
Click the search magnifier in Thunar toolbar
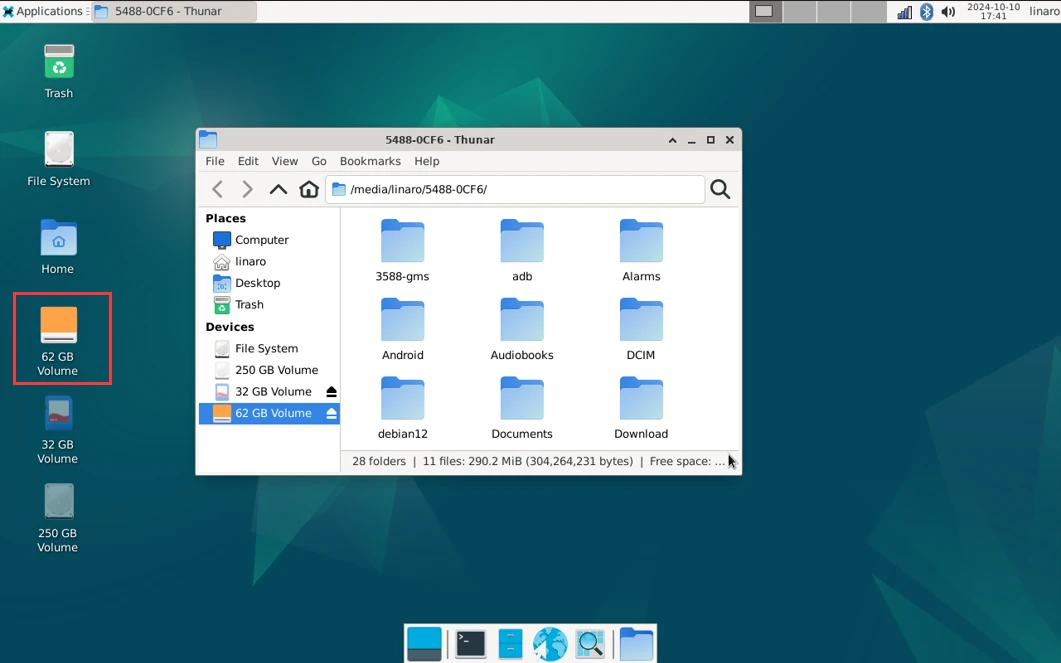pos(720,189)
